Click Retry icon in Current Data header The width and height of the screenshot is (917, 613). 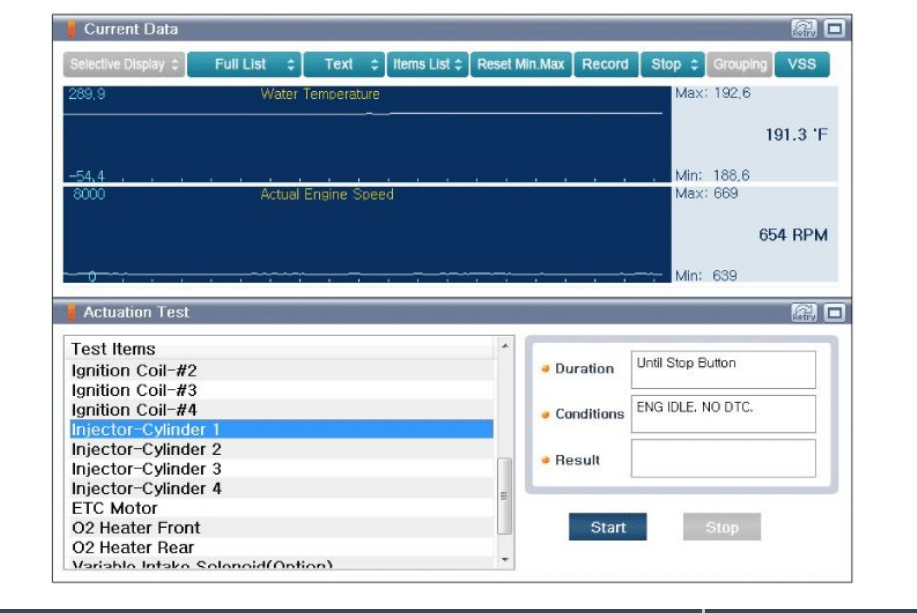pyautogui.click(x=804, y=29)
